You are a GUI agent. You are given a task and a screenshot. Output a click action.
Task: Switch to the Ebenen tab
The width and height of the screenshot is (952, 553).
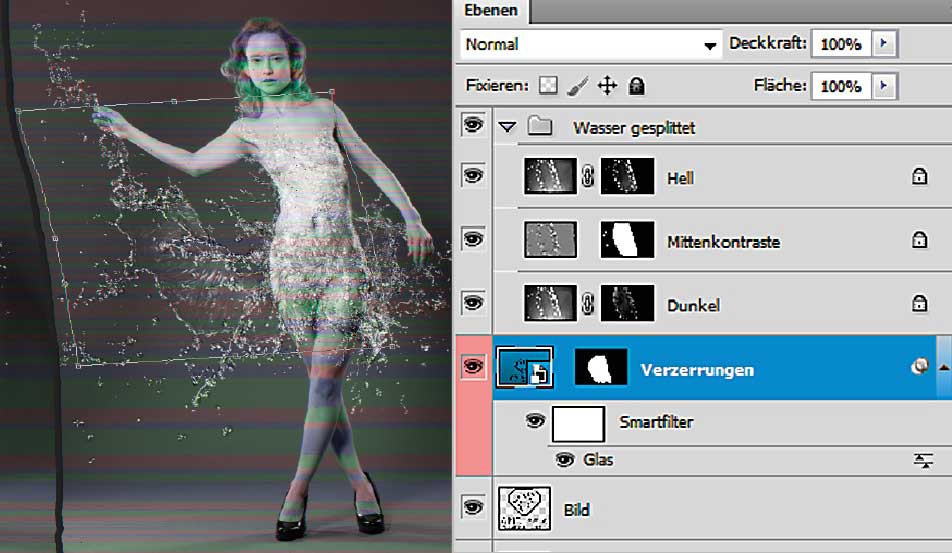pos(493,11)
